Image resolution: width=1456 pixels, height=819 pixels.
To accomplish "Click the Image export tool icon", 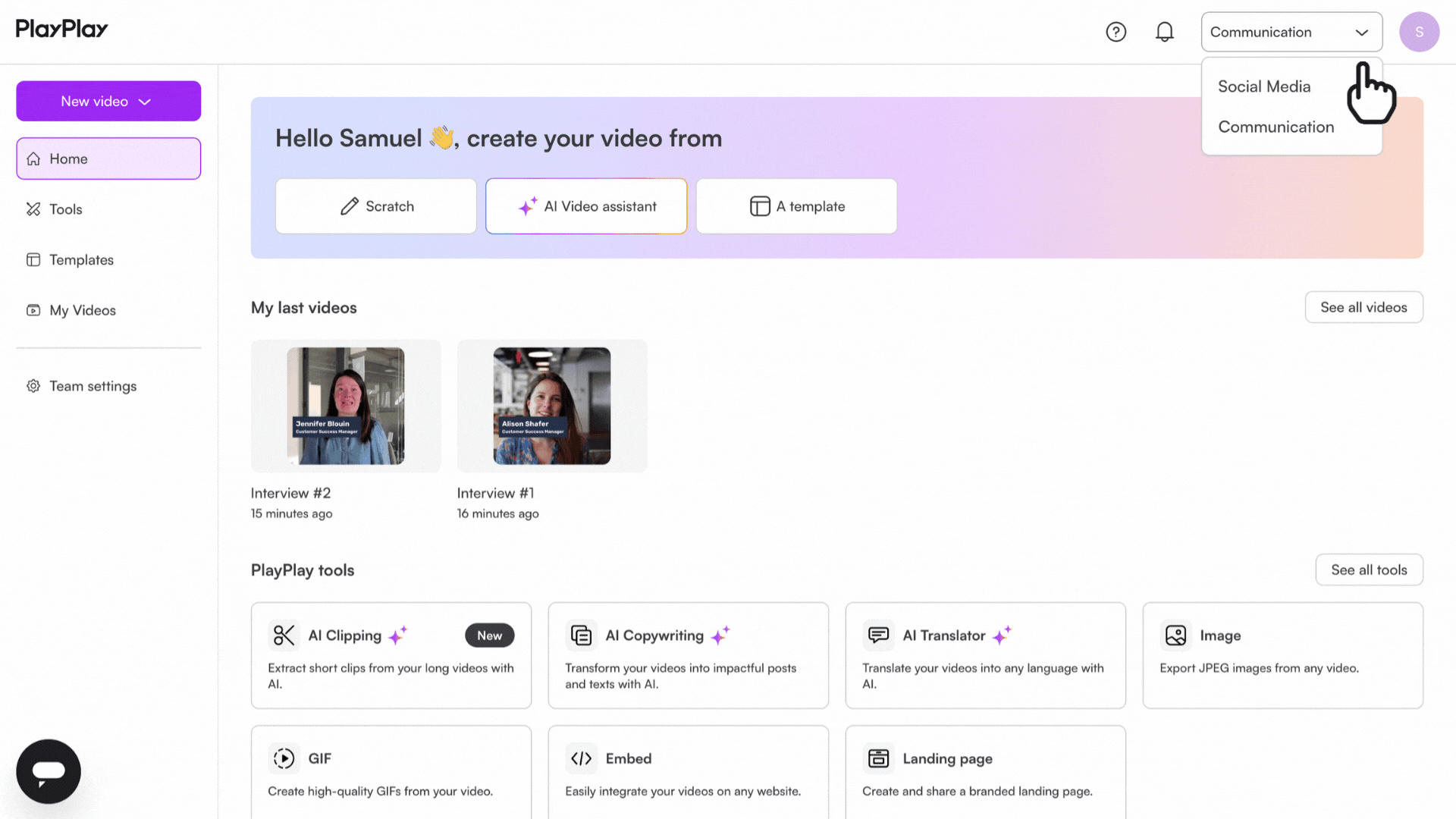I will pos(1175,635).
